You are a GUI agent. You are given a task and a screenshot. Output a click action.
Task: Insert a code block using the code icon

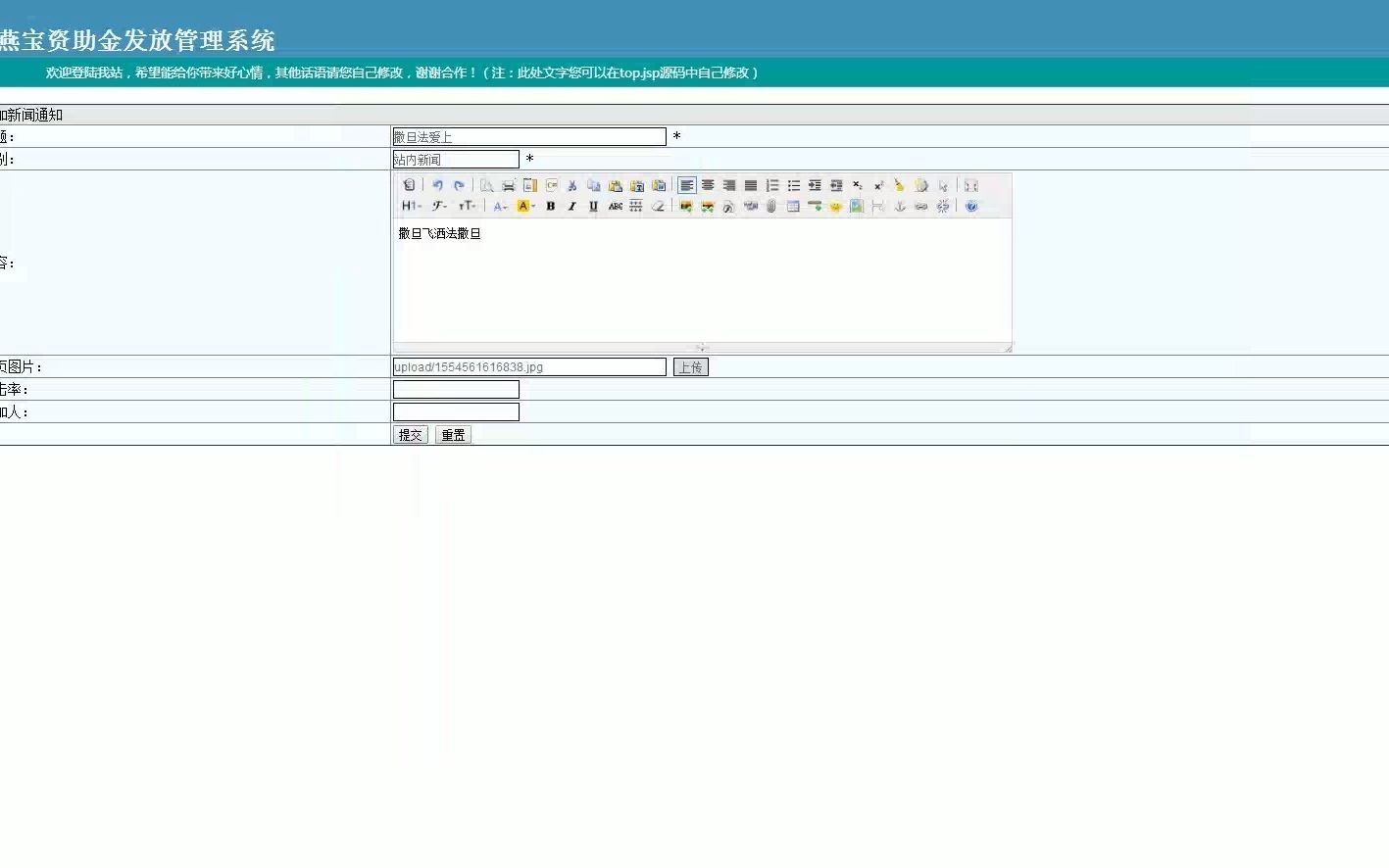click(x=551, y=185)
